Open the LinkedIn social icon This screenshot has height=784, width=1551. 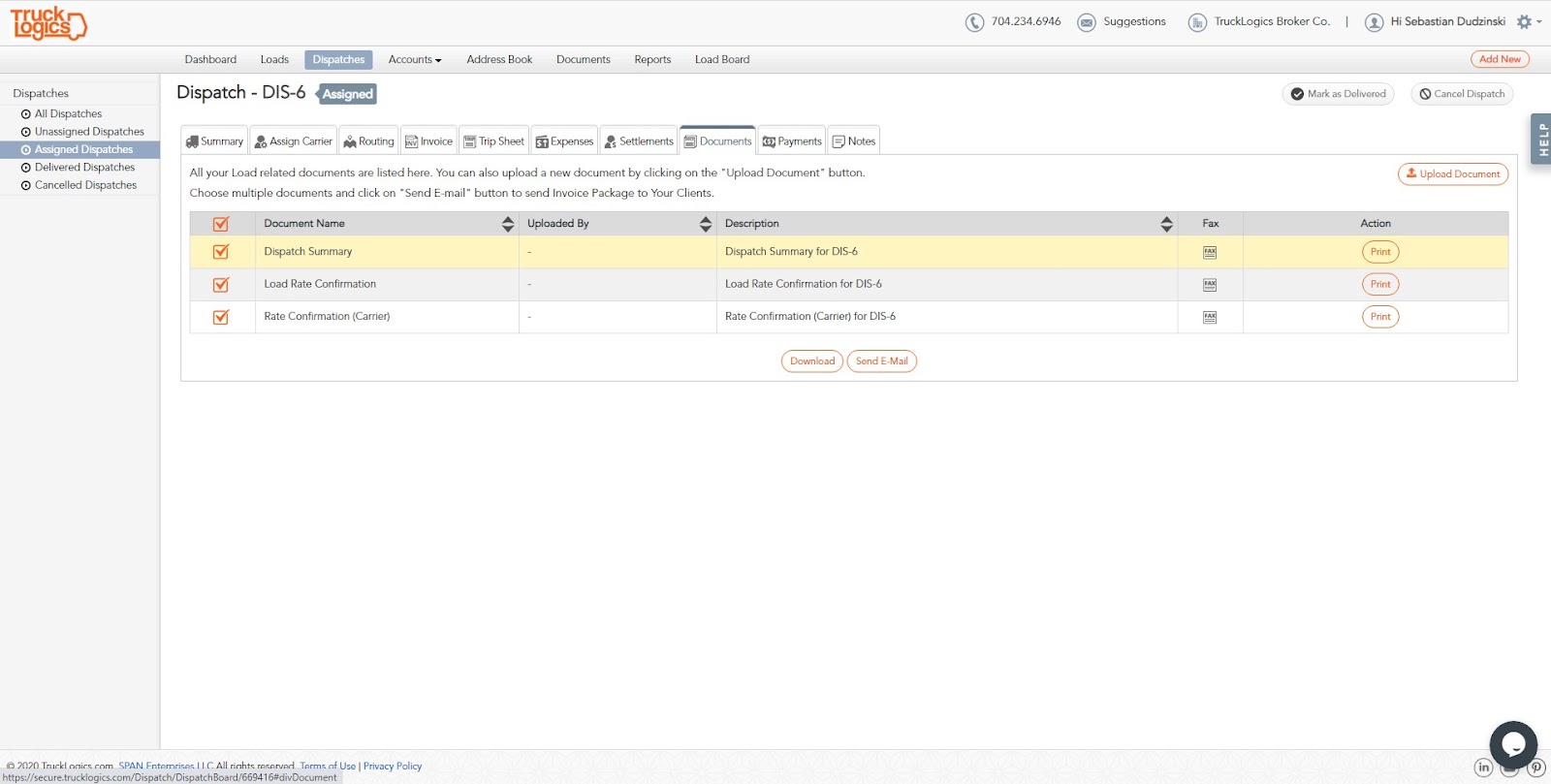[x=1483, y=768]
